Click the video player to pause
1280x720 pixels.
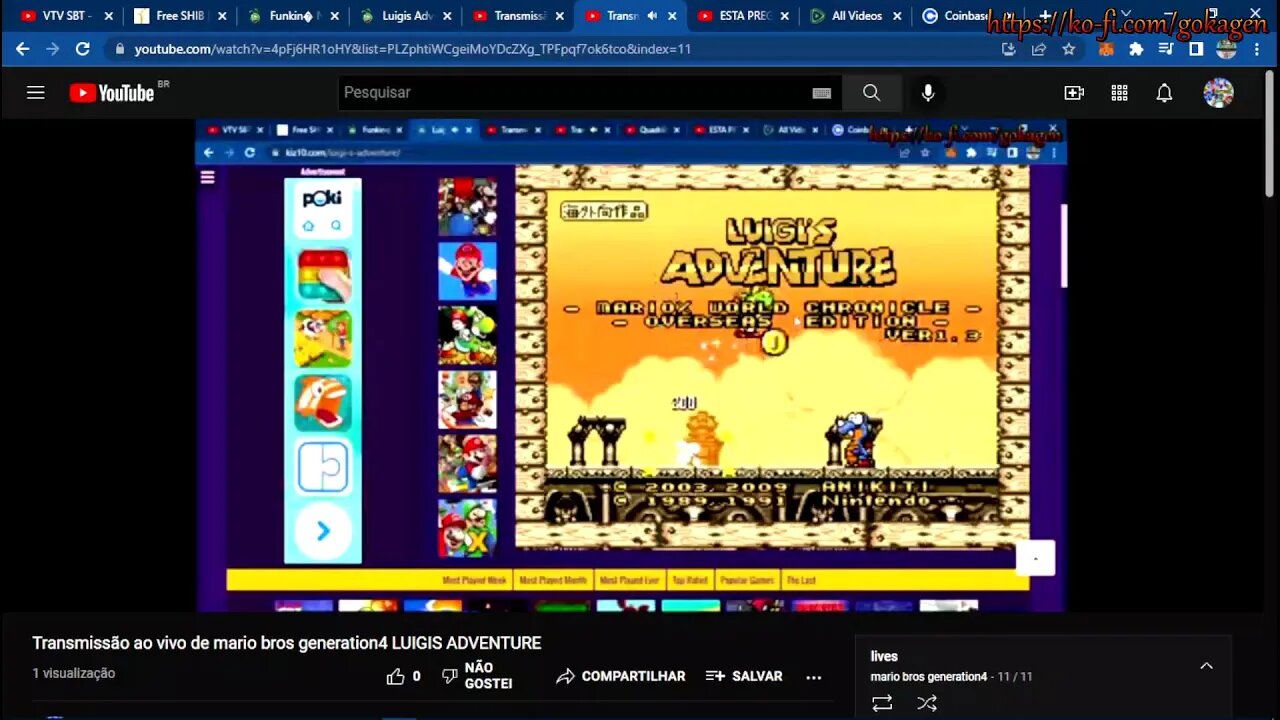tap(630, 365)
